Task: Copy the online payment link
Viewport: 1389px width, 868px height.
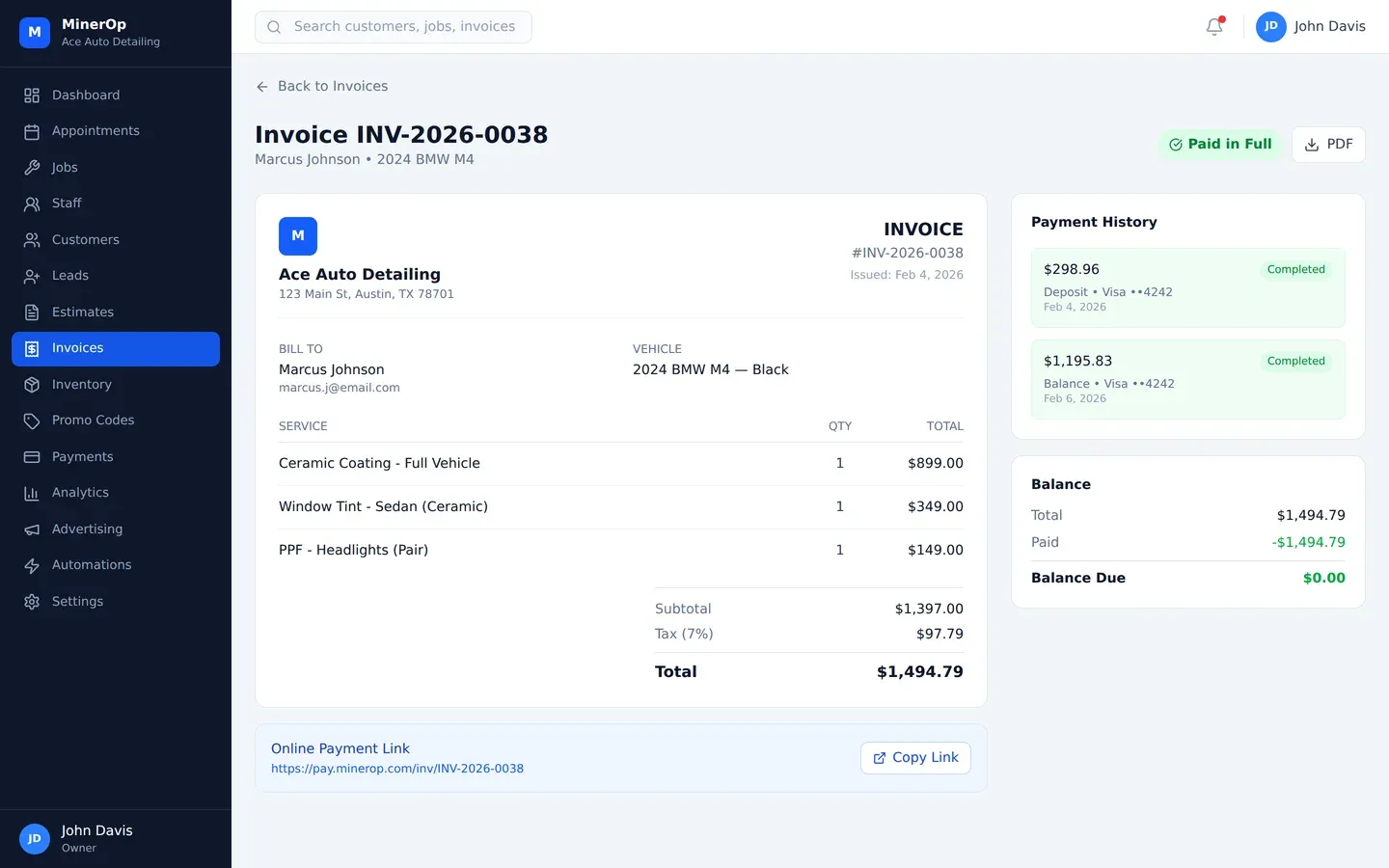Action: tap(914, 758)
